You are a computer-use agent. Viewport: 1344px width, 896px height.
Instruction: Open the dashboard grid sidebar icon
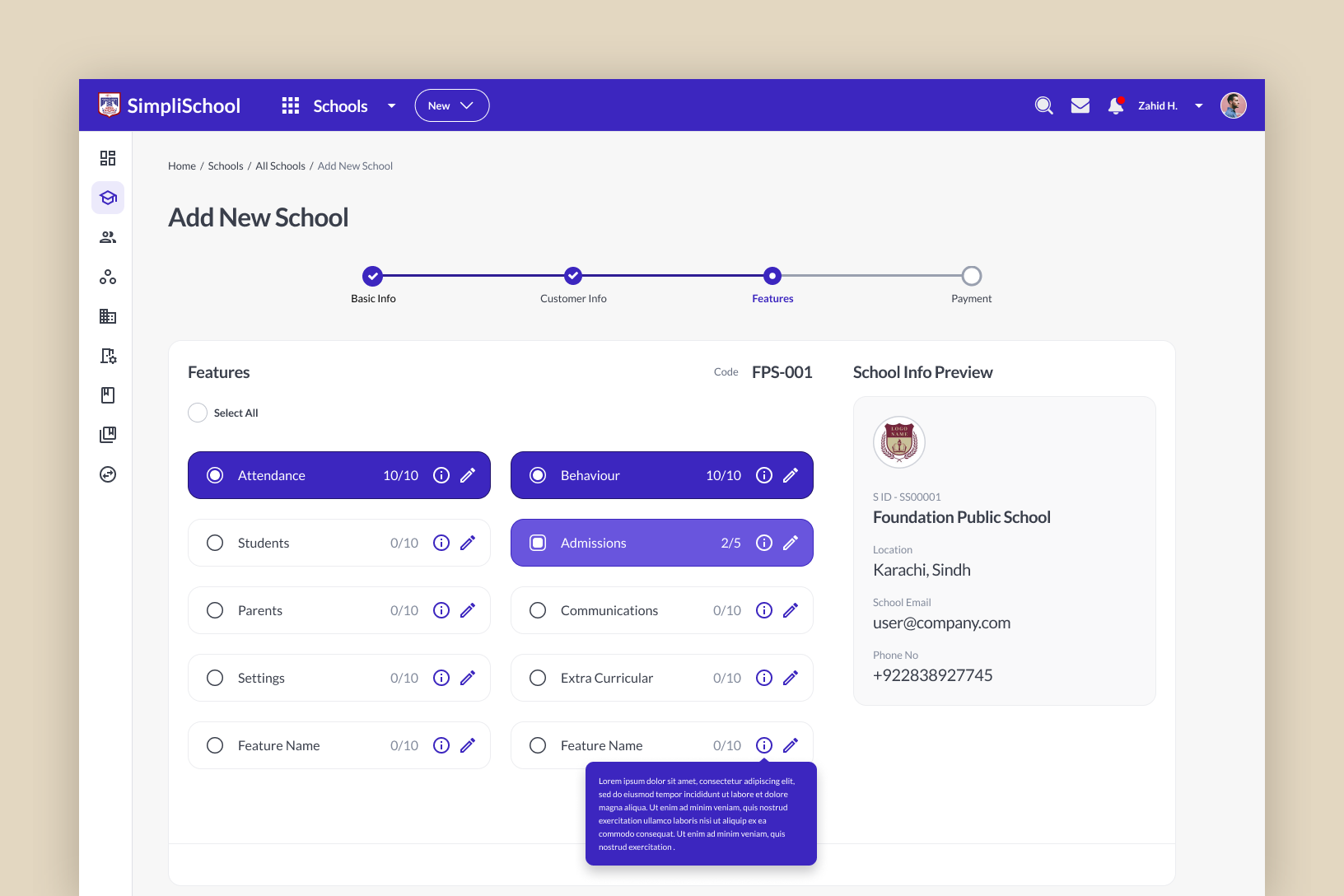pos(108,158)
